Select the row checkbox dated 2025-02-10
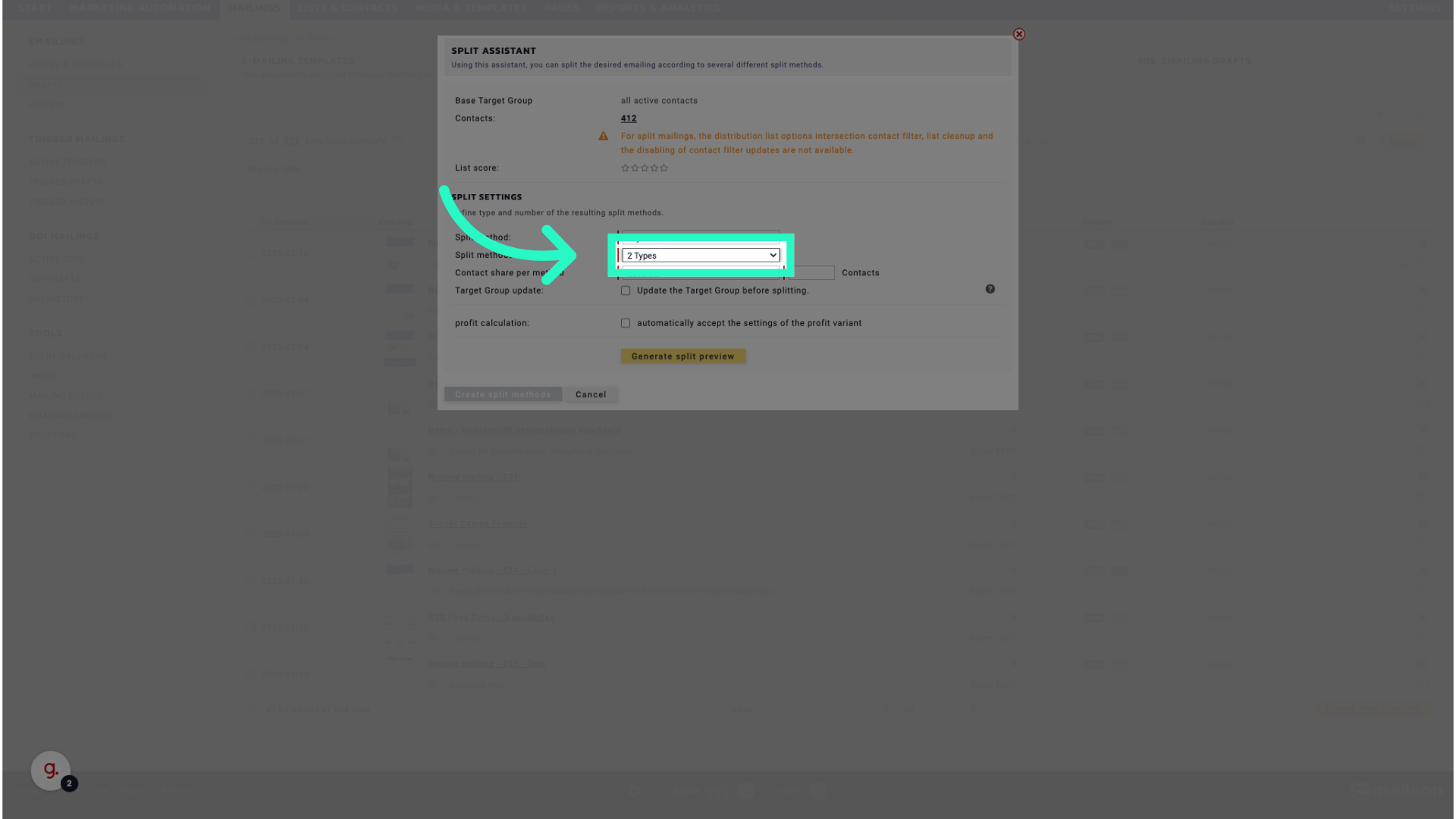The image size is (1456, 819). 250,254
